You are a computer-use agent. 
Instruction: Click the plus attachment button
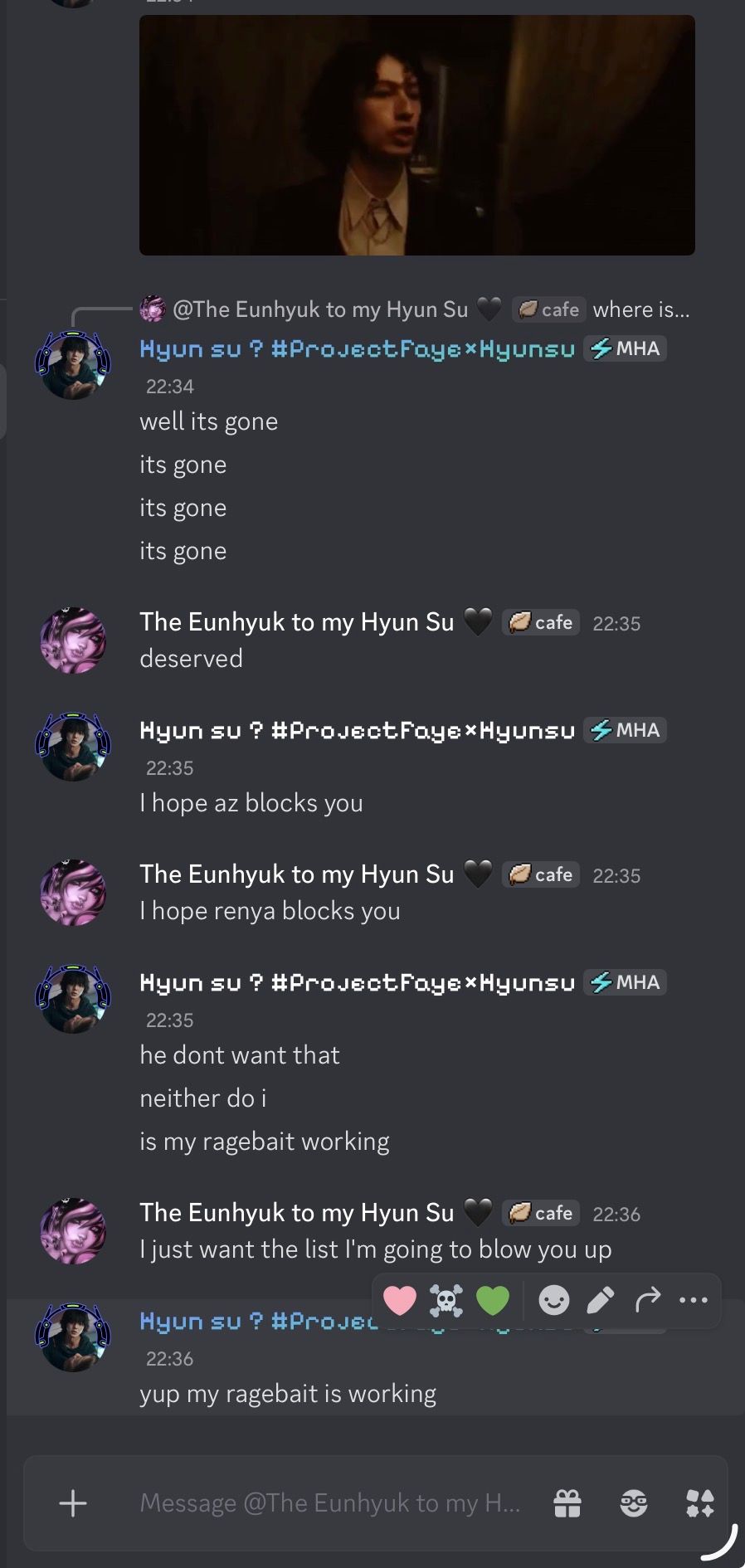pos(73,1502)
